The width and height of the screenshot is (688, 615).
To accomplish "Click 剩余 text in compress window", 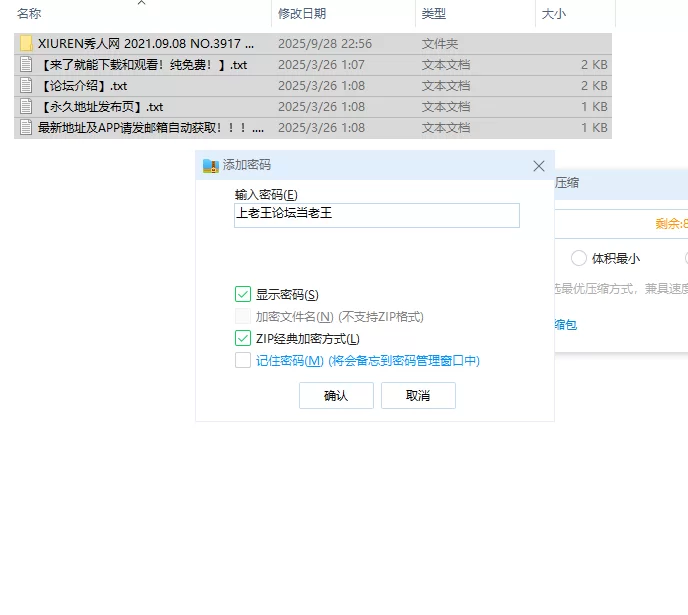I will (671, 224).
